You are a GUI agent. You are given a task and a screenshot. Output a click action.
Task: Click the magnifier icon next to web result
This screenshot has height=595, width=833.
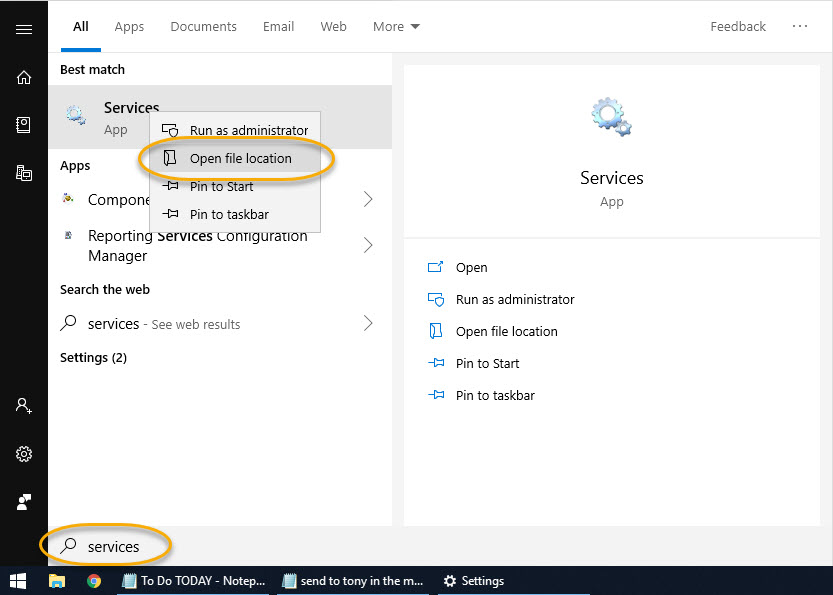68,323
